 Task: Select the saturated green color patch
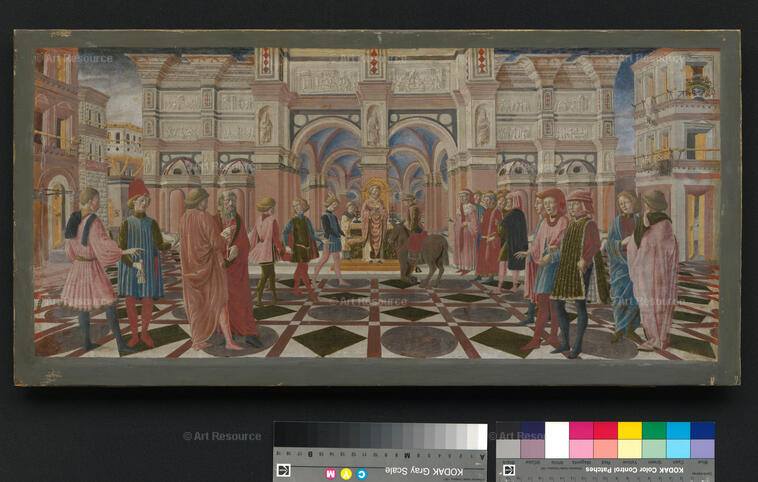point(654,430)
